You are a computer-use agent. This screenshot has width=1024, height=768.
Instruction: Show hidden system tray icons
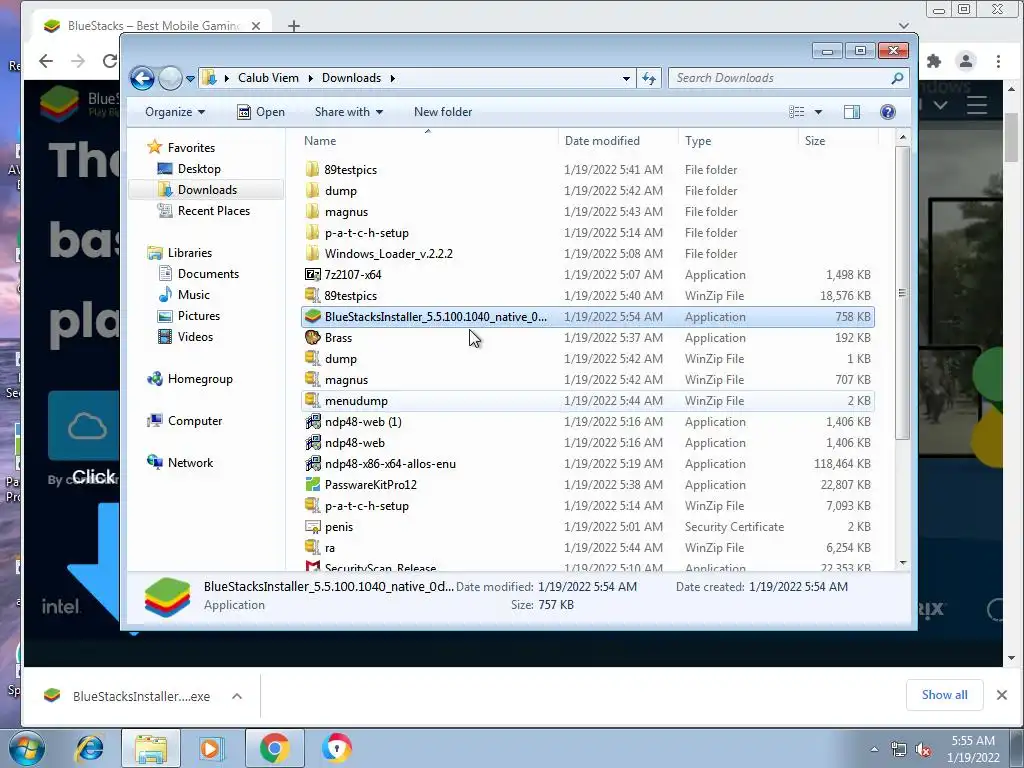point(874,749)
